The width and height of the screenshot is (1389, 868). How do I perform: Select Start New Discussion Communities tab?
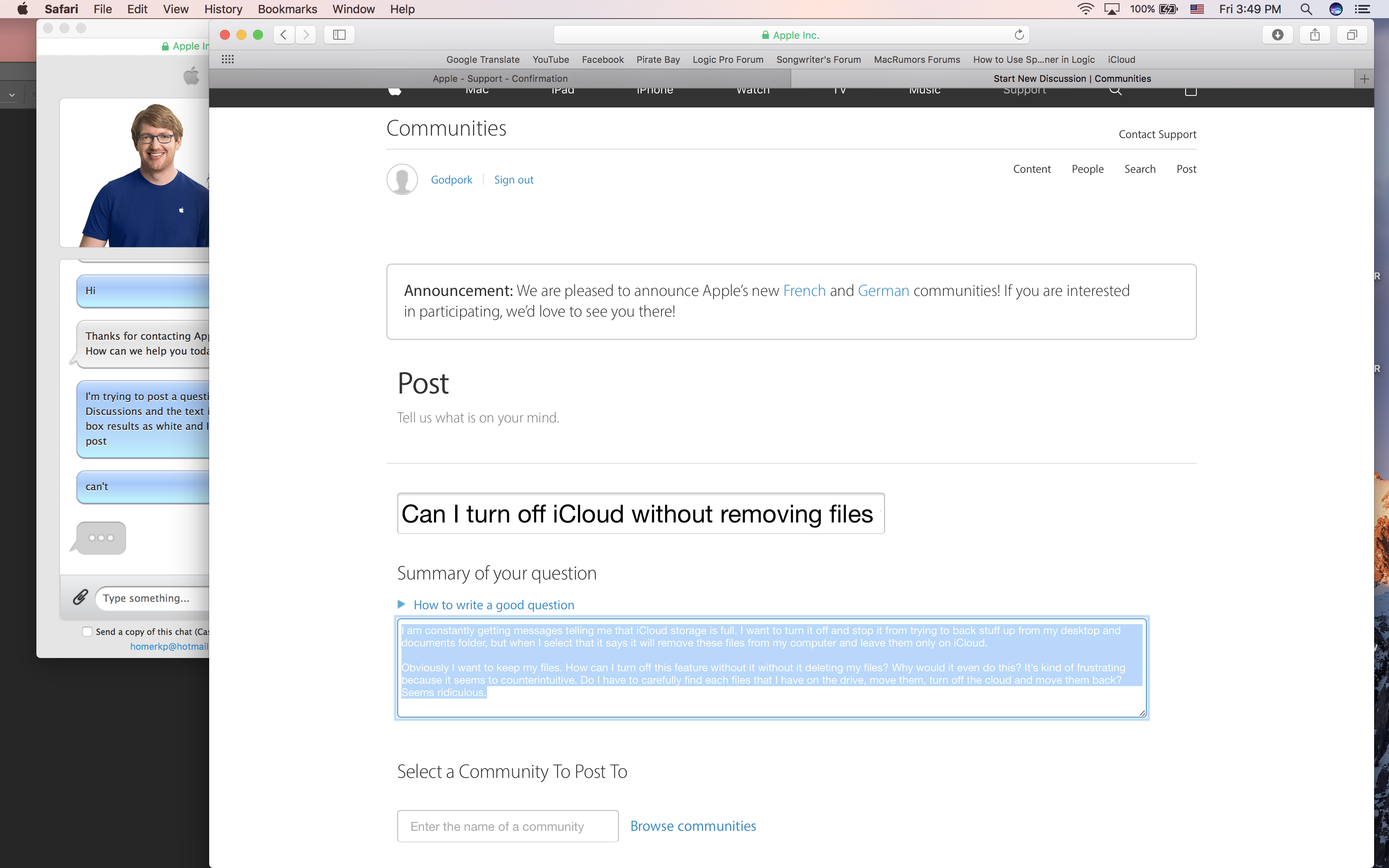click(x=1072, y=79)
